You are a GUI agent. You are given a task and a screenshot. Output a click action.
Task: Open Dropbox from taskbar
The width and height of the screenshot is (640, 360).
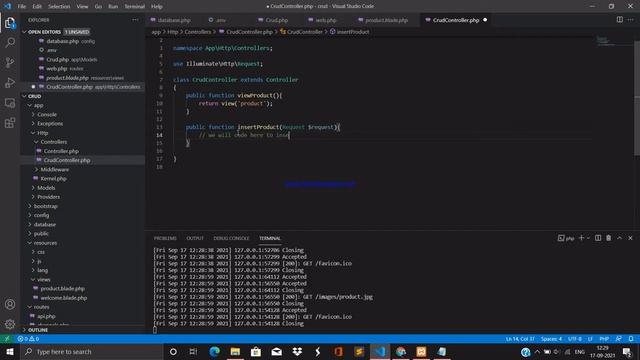[297, 351]
